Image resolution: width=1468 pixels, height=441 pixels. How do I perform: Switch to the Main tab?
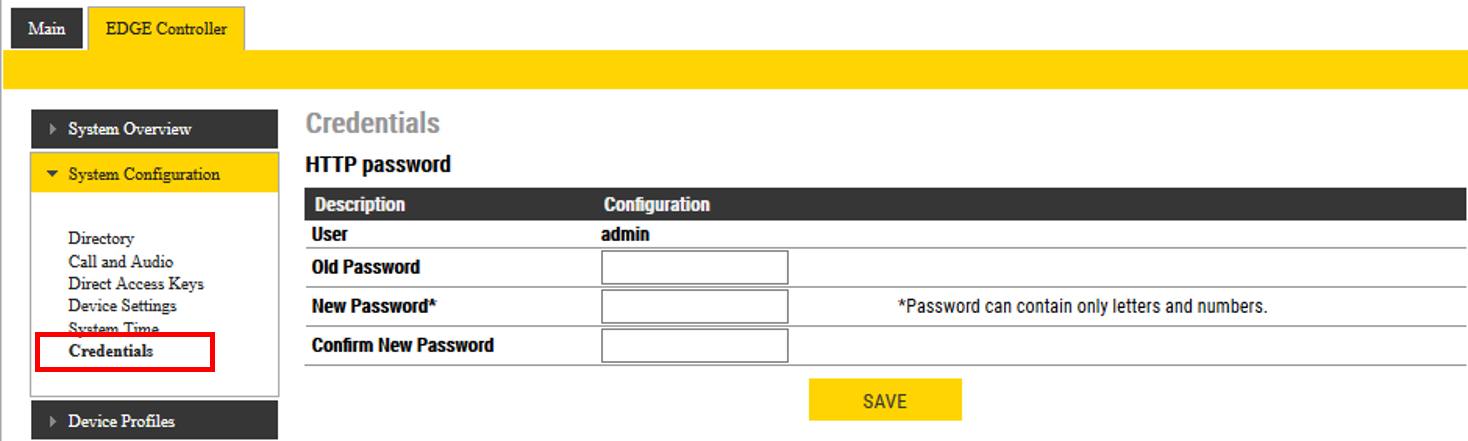46,28
